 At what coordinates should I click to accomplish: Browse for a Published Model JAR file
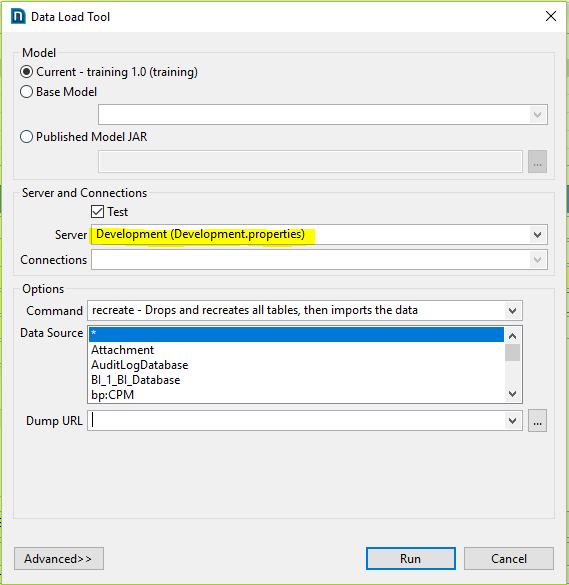coord(537,162)
